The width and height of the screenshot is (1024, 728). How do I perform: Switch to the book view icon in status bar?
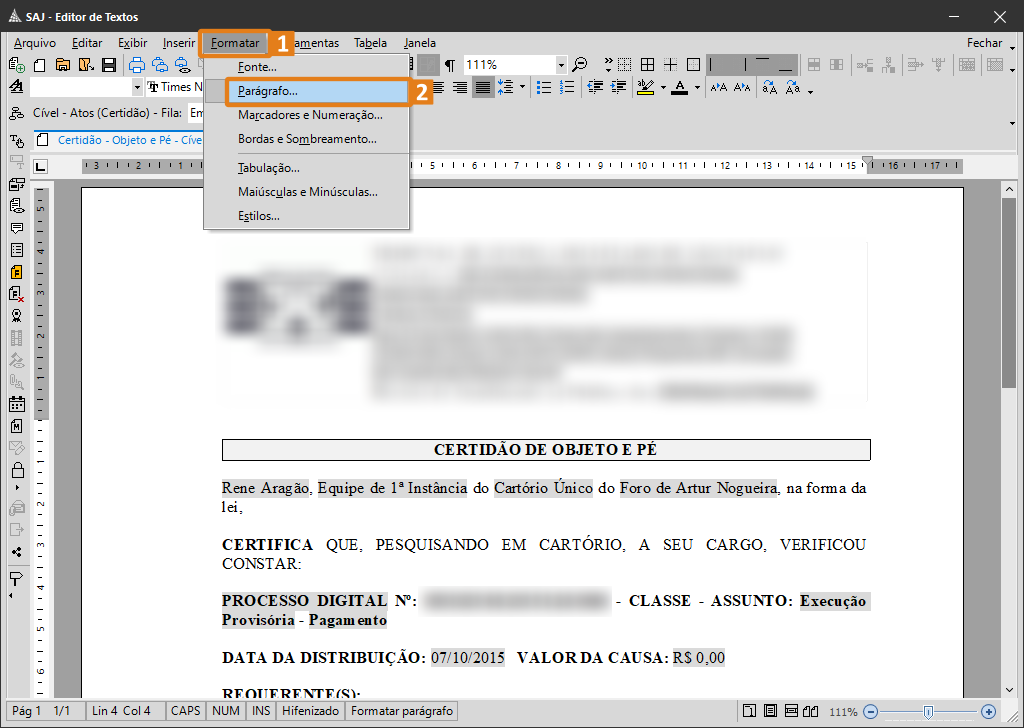point(810,711)
